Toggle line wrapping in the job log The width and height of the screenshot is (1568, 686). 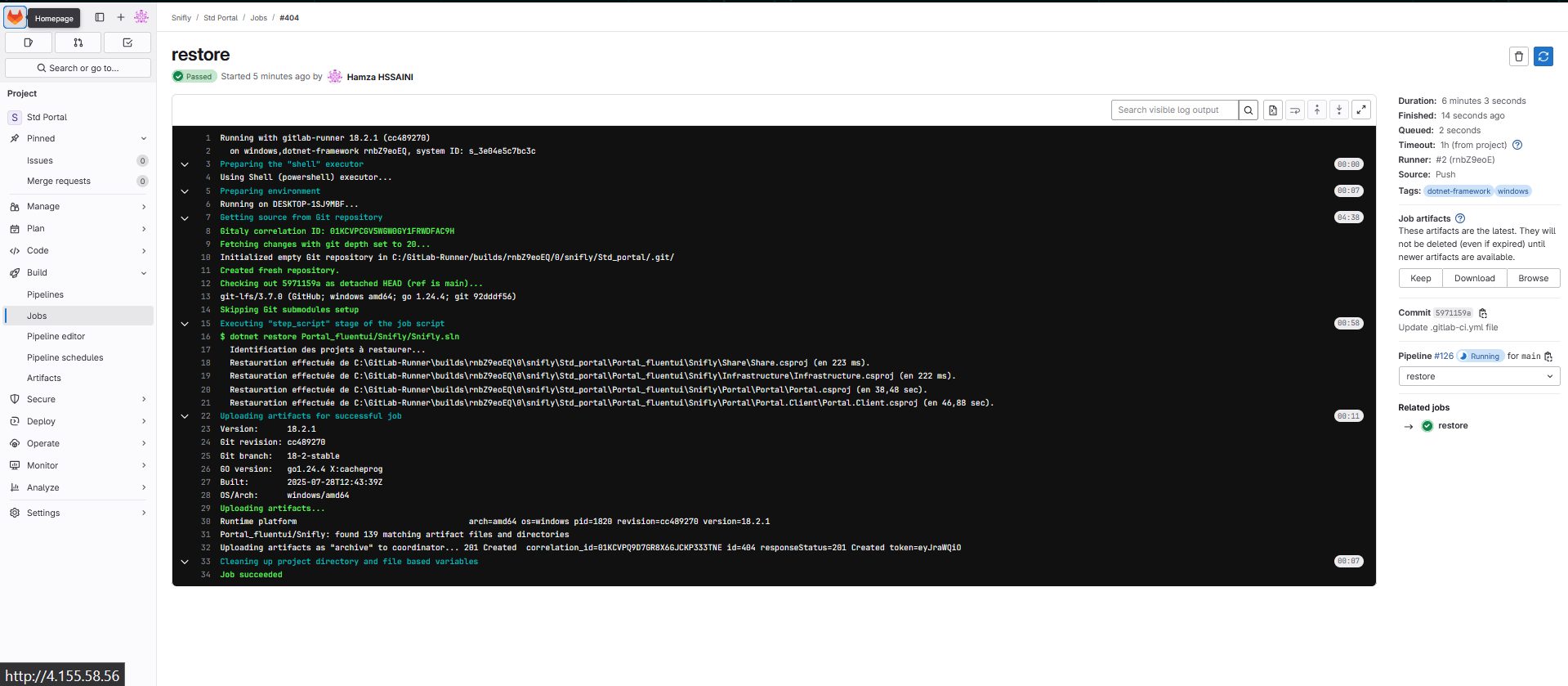click(x=1295, y=110)
